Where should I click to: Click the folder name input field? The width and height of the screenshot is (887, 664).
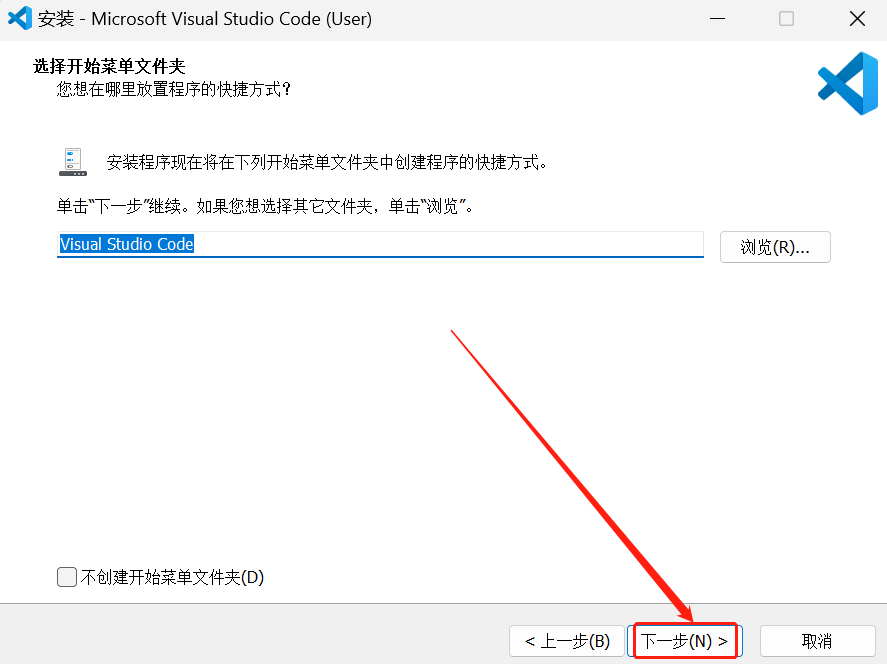coord(380,243)
